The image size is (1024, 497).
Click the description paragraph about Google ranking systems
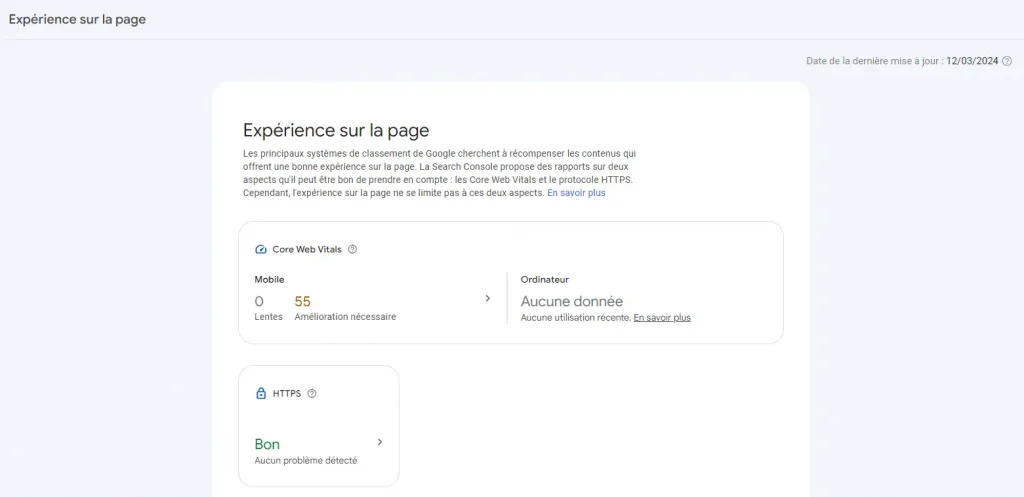(440, 174)
